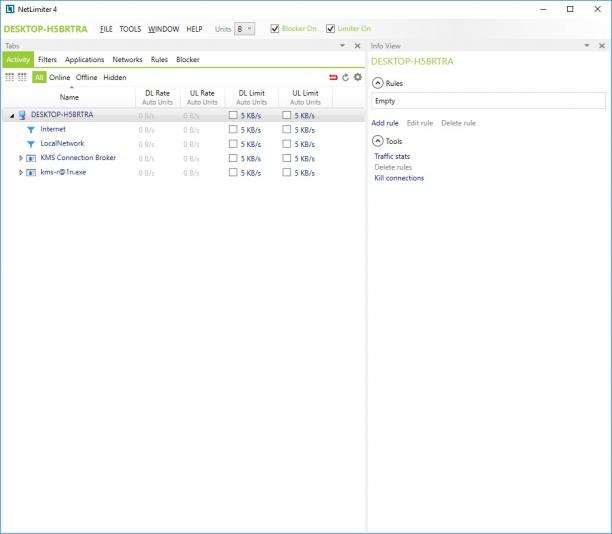
Task: Expand the KMS Connection Broker node
Action: click(x=21, y=158)
